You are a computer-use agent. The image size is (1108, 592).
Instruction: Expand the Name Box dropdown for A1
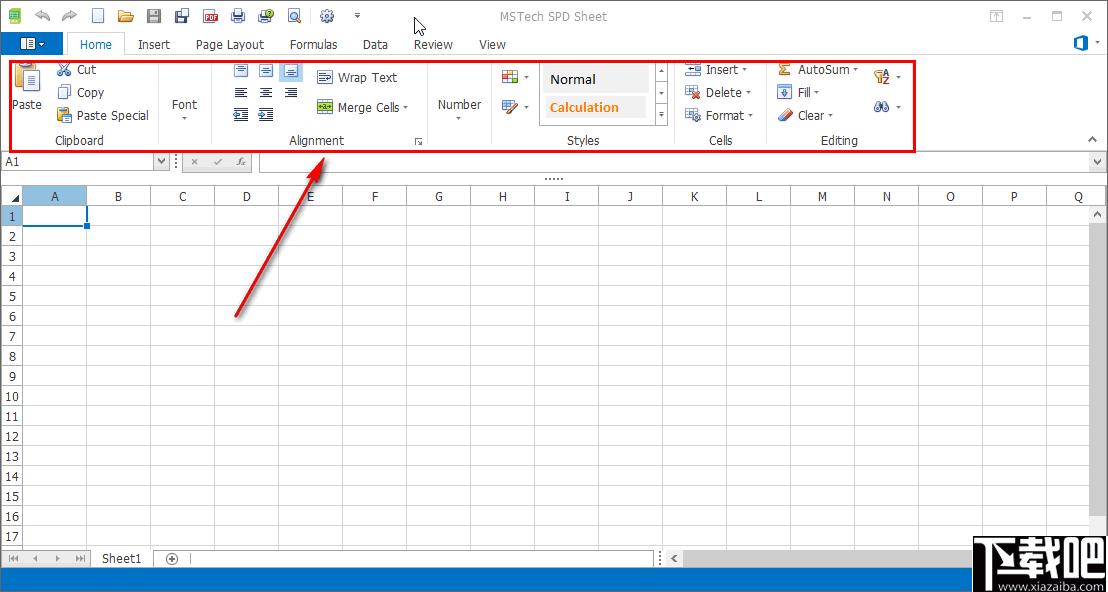point(160,162)
